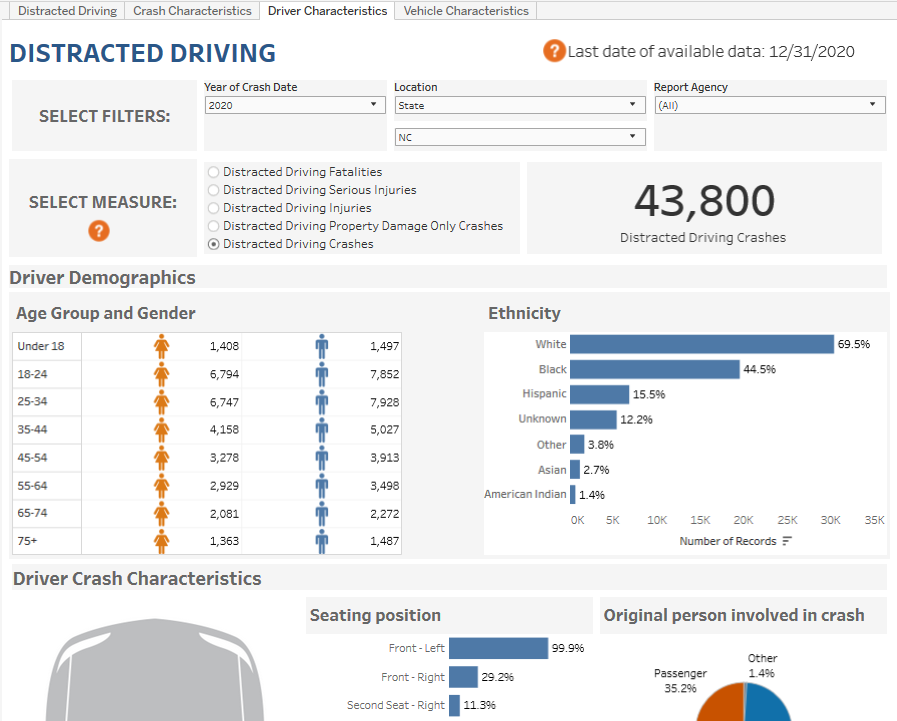Click the help icon beside last available date
The width and height of the screenshot is (897, 721).
(554, 51)
